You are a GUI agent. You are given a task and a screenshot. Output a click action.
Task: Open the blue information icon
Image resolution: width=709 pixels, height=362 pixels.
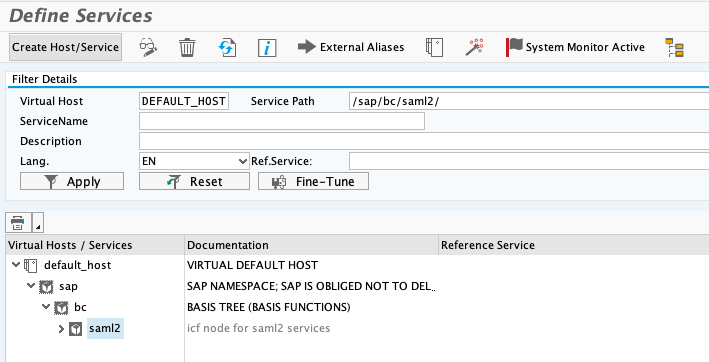[267, 47]
